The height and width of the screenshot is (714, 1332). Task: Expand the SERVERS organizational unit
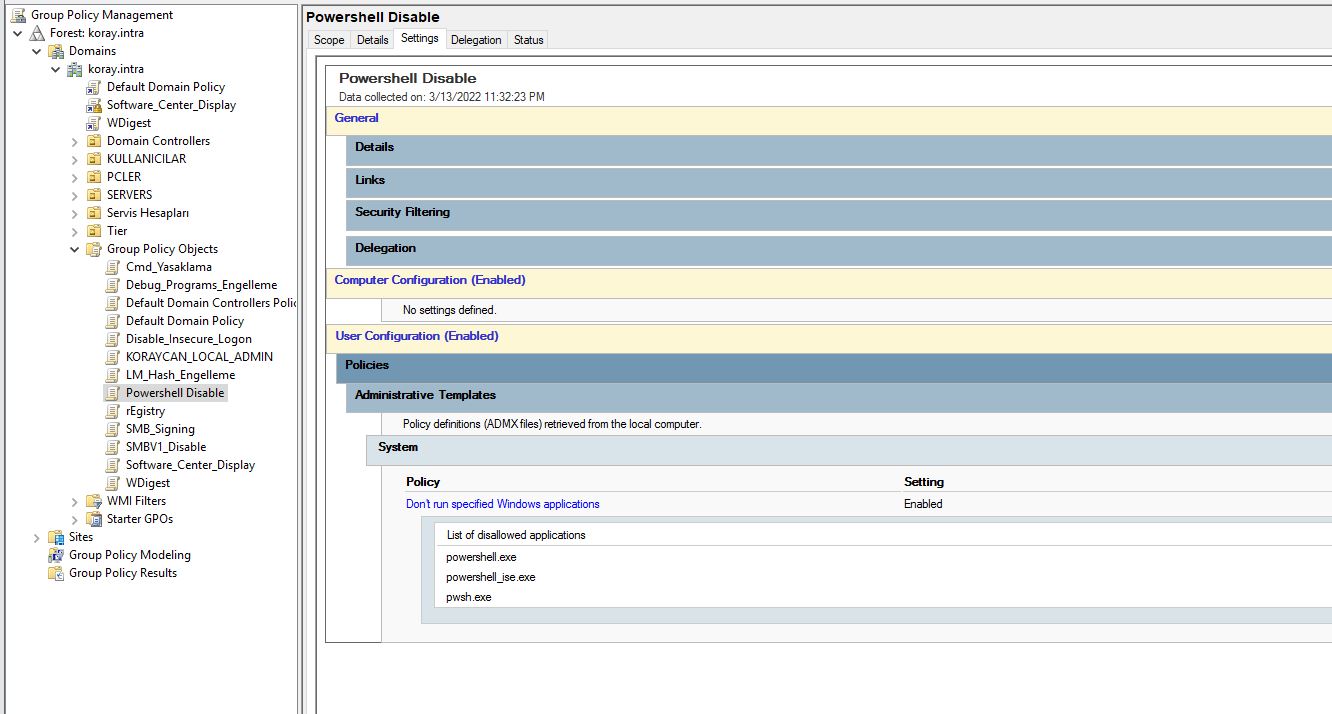pyautogui.click(x=75, y=195)
